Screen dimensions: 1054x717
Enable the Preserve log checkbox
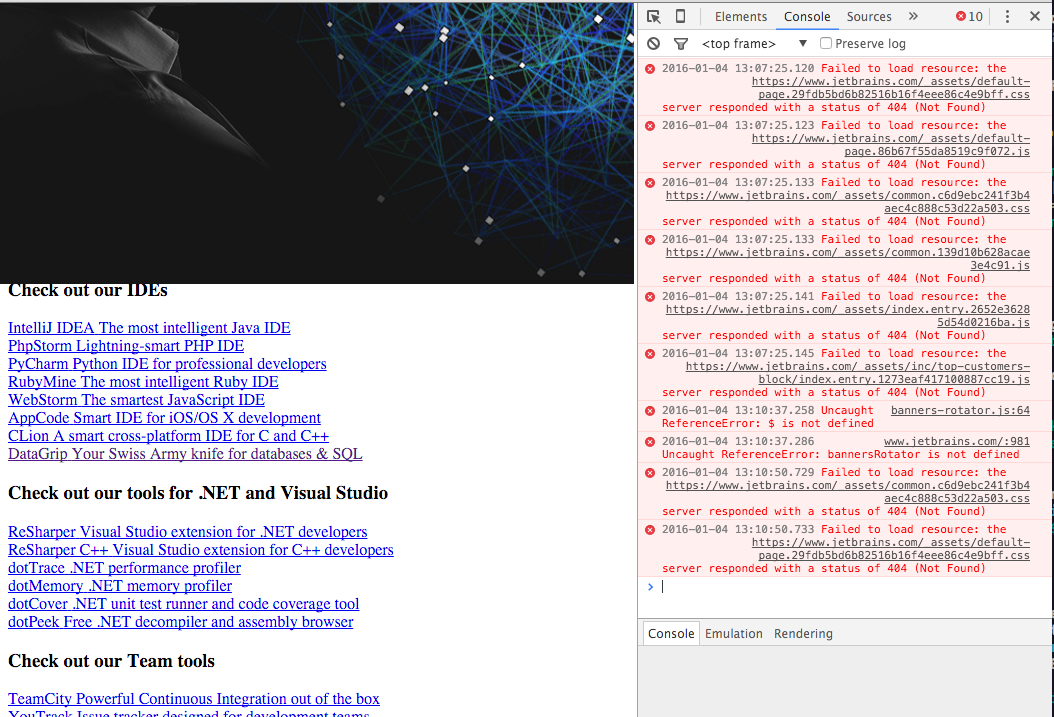click(x=826, y=43)
